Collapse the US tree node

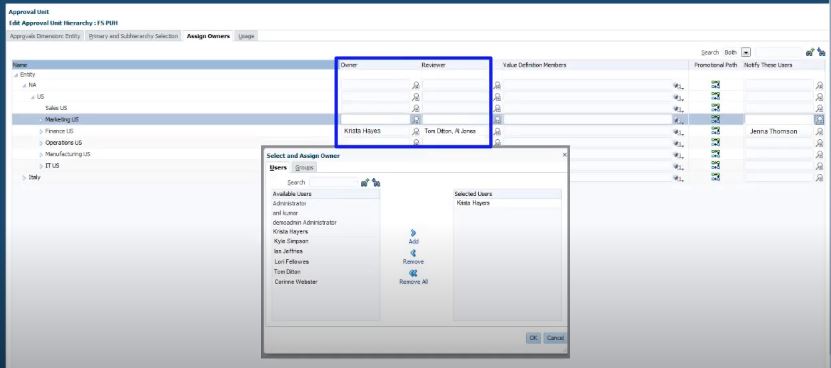pos(33,97)
